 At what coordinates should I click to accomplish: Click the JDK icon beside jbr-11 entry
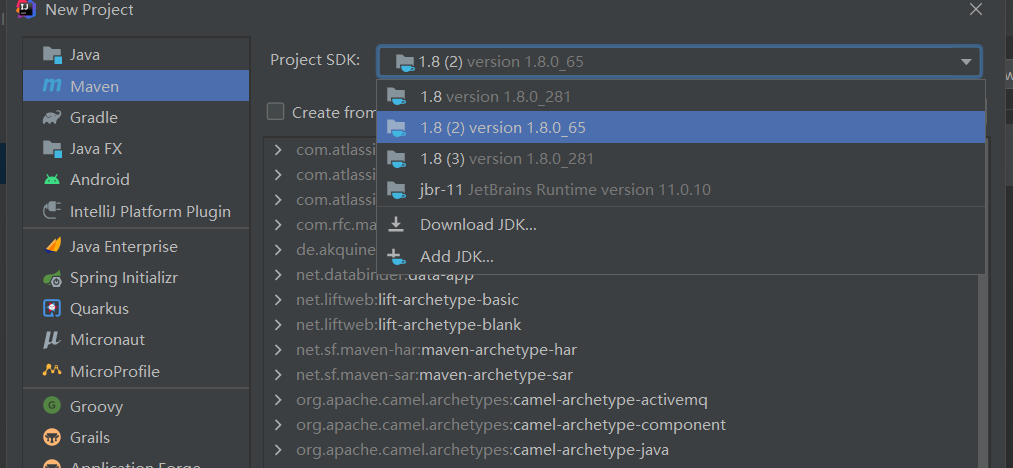[x=396, y=189]
